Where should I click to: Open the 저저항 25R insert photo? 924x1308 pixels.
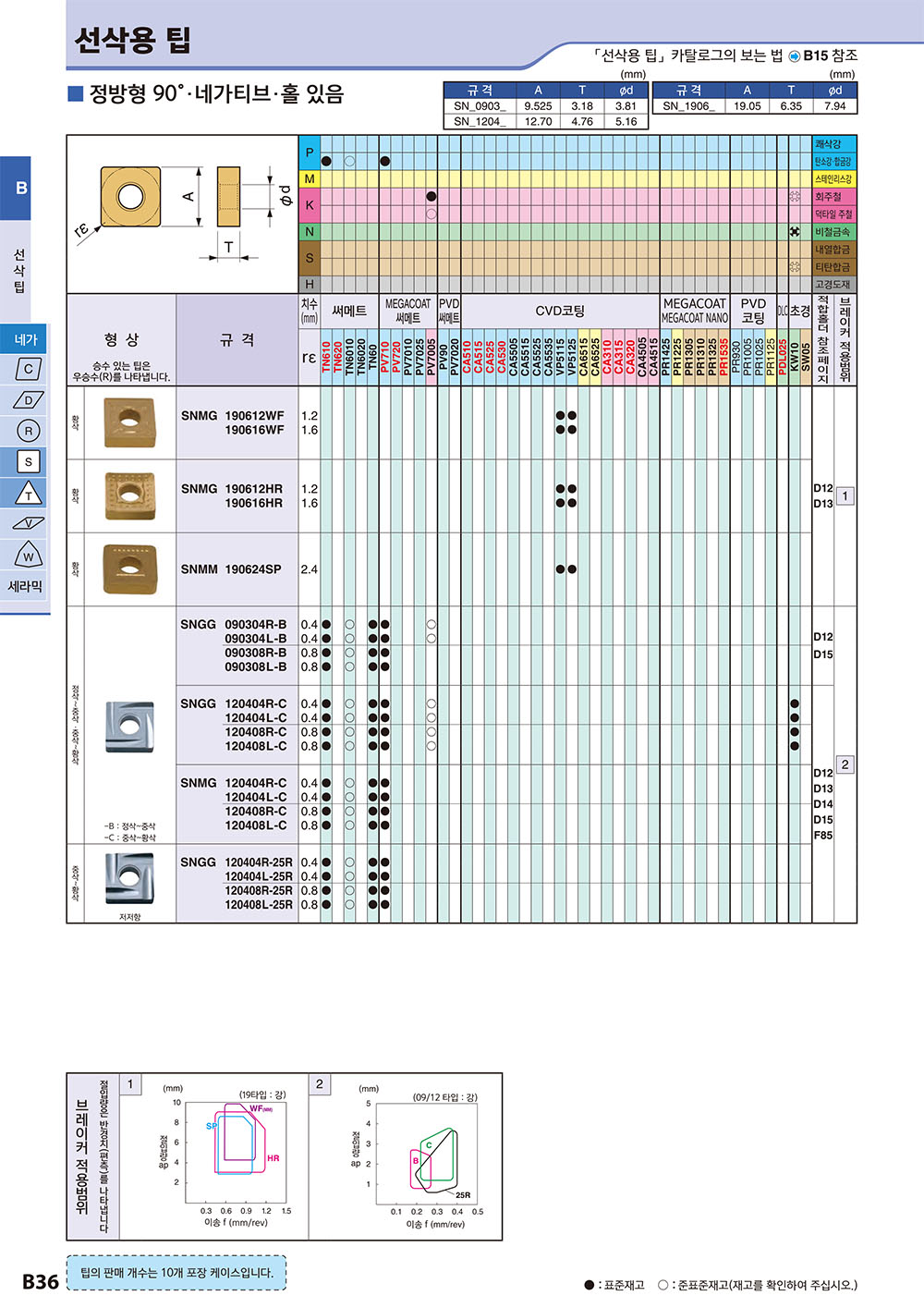[129, 878]
